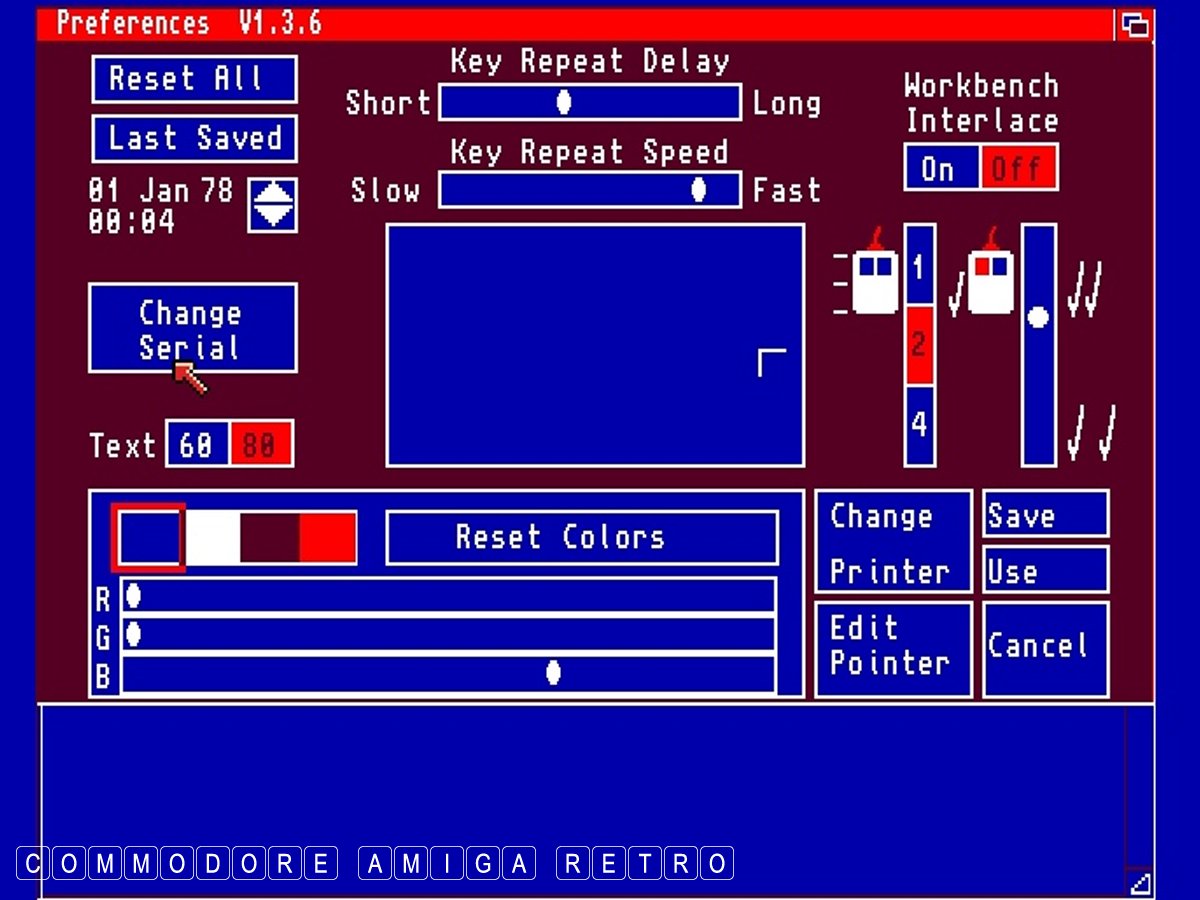Screen dimensions: 1200x900
Task: Restore the Last Saved settings
Action: click(194, 138)
